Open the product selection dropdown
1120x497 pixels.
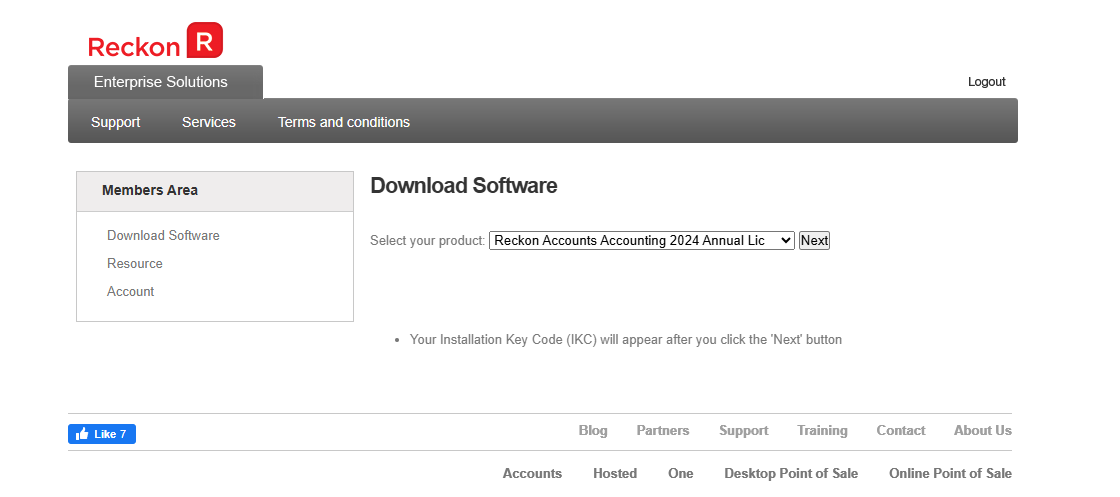641,241
